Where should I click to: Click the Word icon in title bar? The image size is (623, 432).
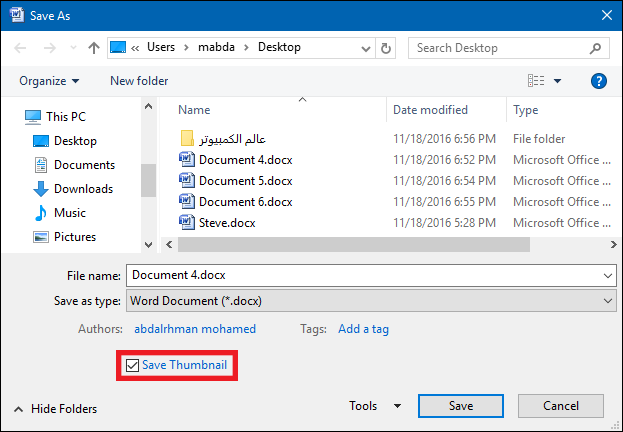tap(17, 15)
